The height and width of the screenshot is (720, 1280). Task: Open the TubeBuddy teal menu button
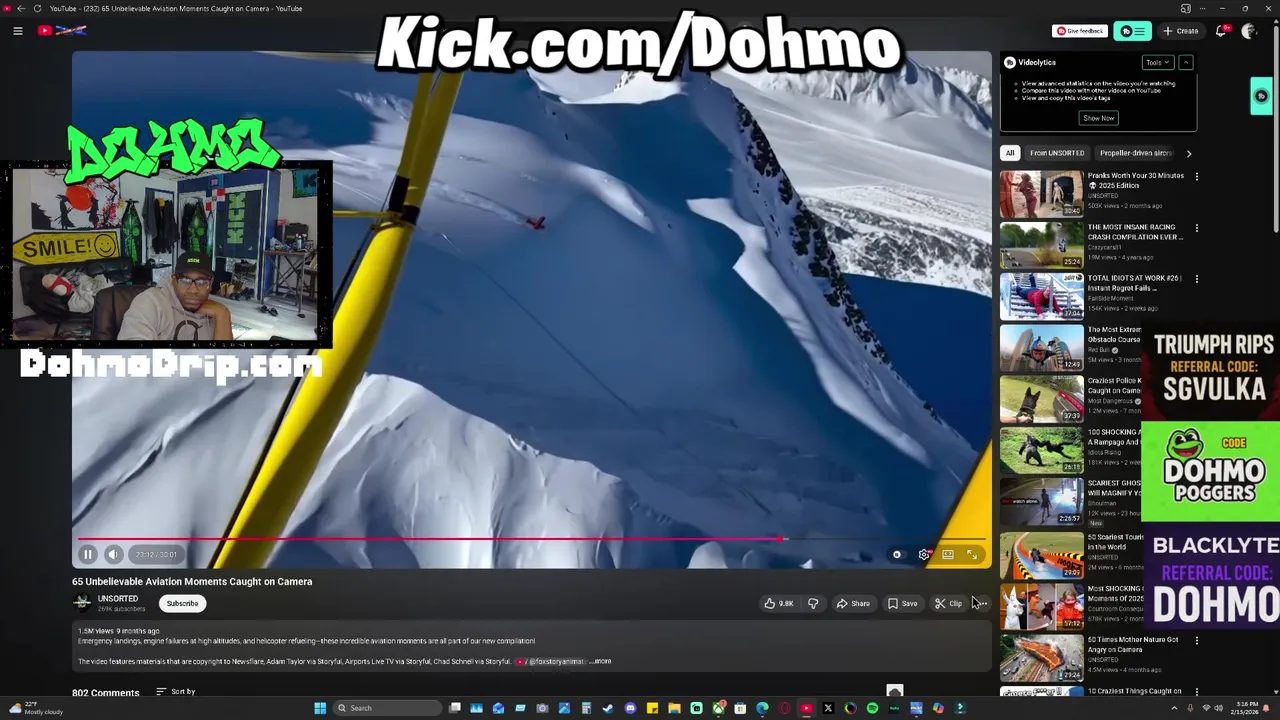pyautogui.click(x=1132, y=31)
